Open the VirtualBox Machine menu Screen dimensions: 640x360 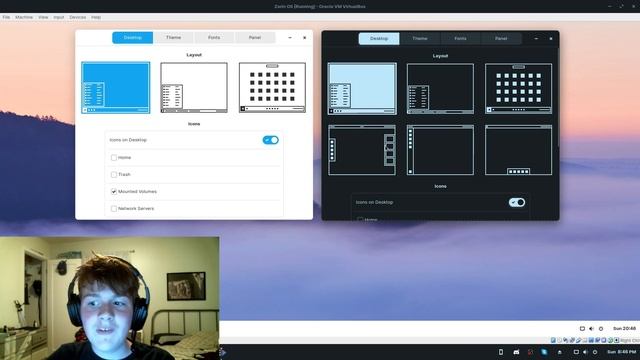24,17
